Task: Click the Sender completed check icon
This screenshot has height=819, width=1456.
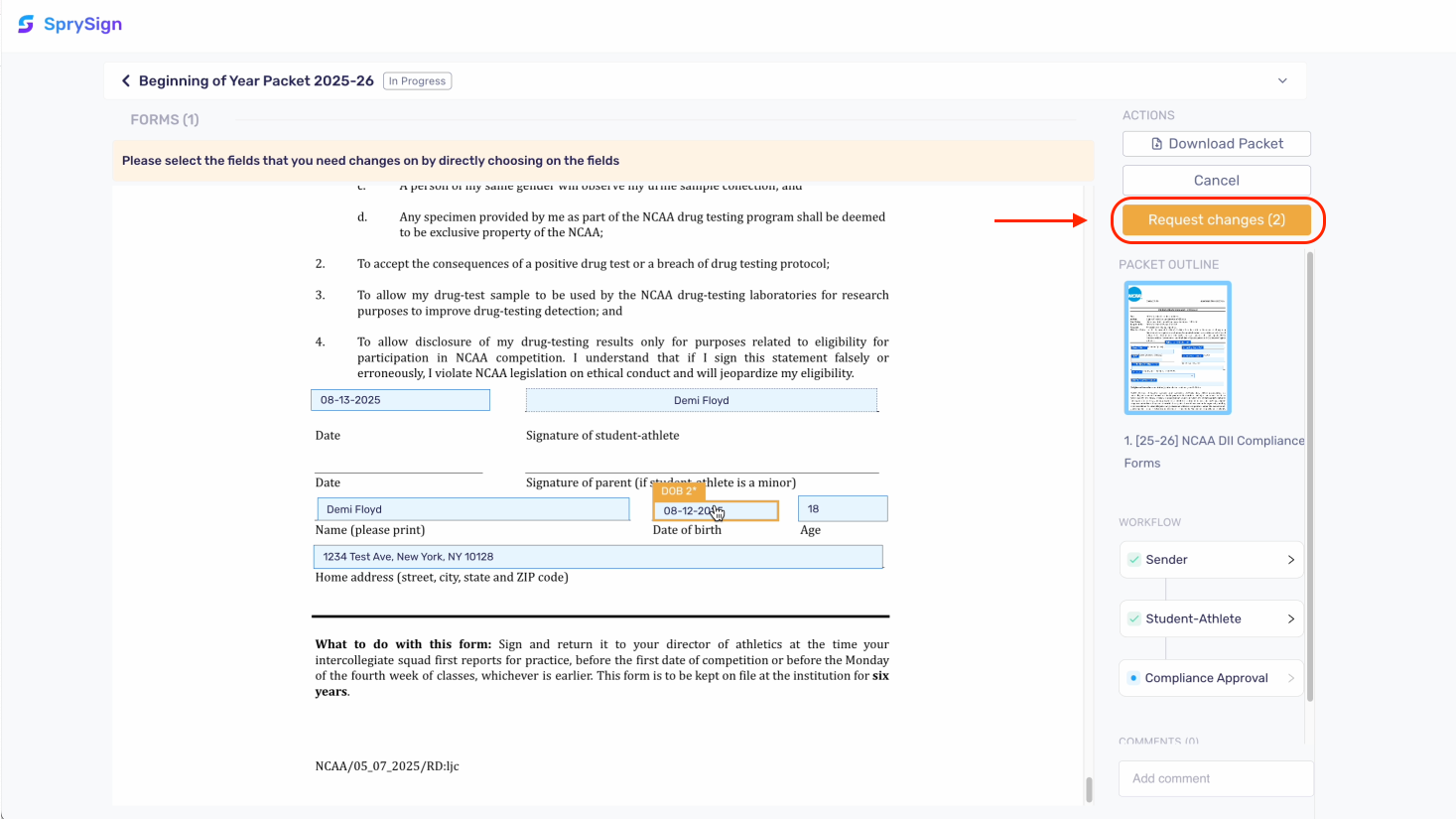Action: (x=1134, y=560)
